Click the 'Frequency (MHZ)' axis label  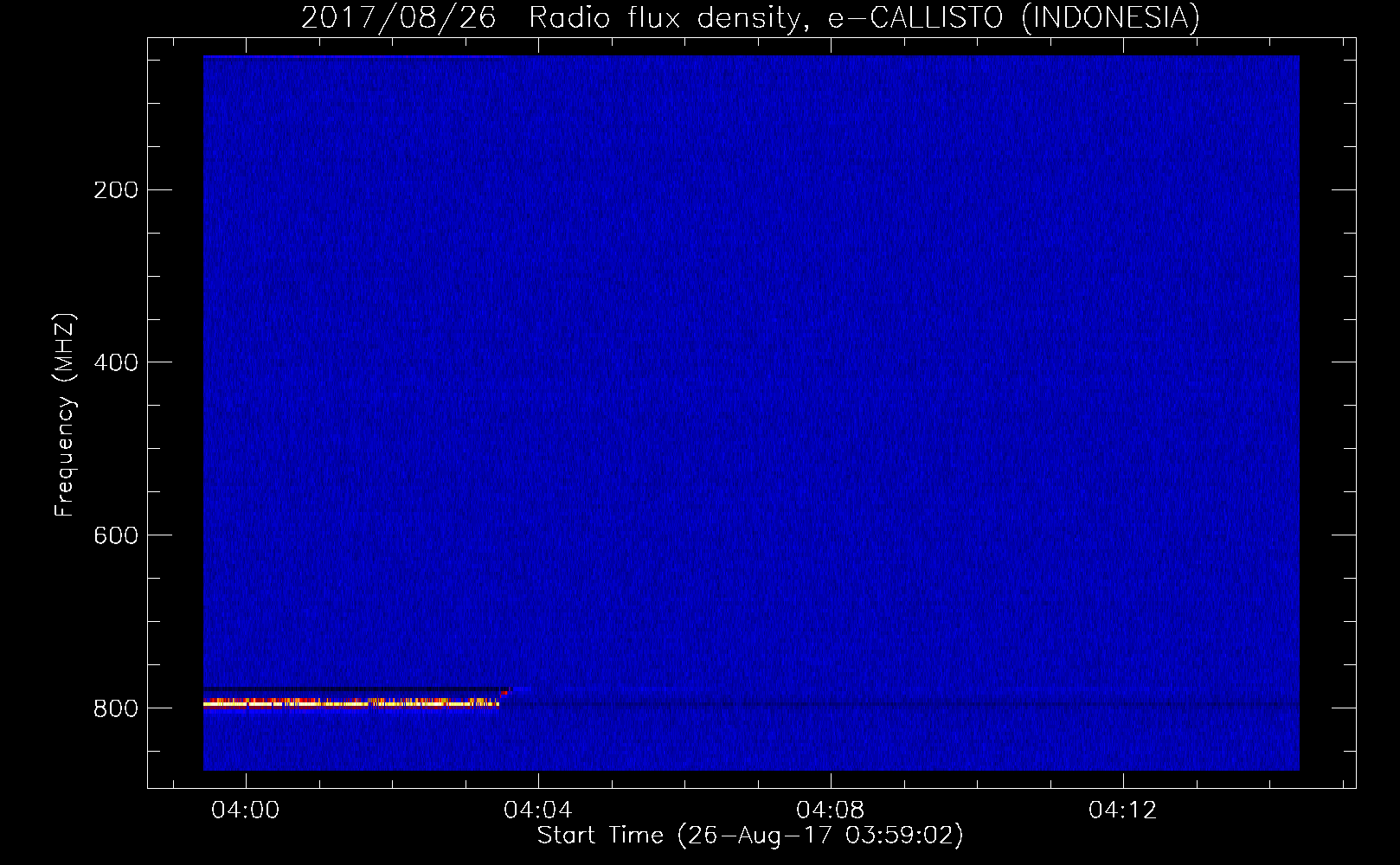pos(65,415)
